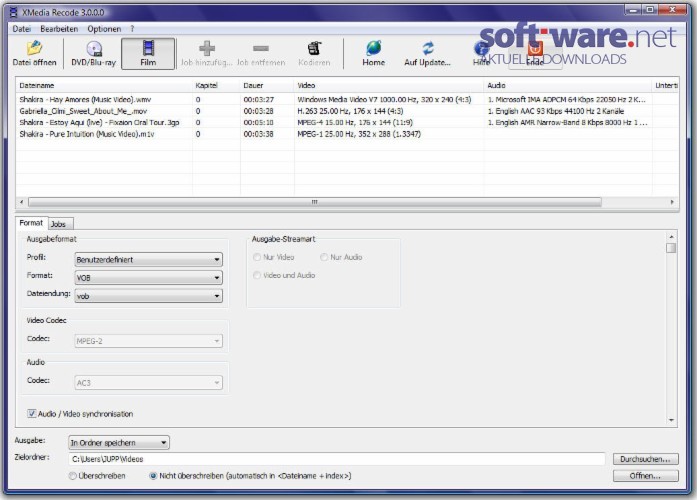Sort by the Video column header
The height and width of the screenshot is (500, 697).
389,85
